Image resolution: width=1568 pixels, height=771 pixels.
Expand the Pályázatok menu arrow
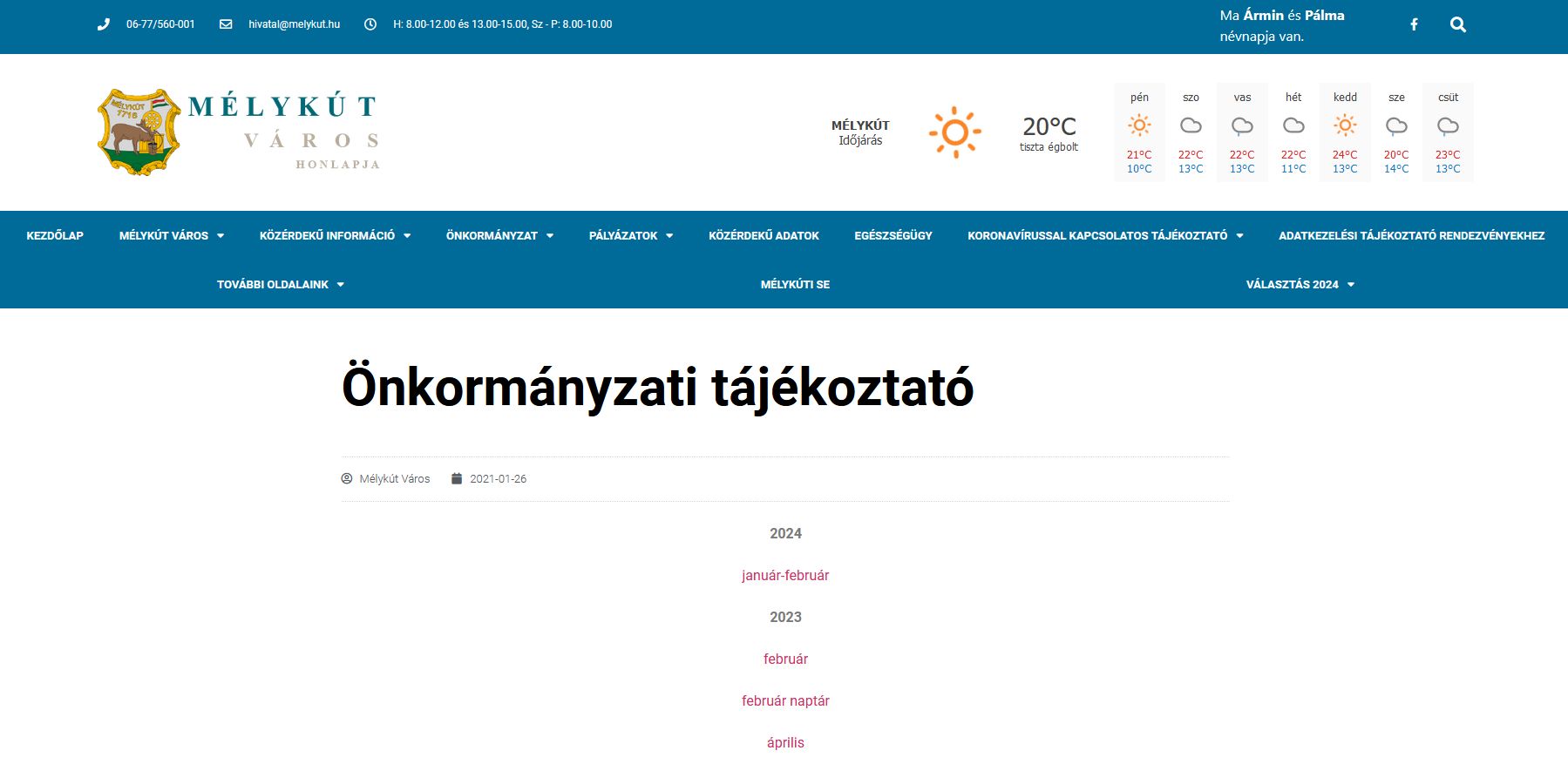coord(669,236)
